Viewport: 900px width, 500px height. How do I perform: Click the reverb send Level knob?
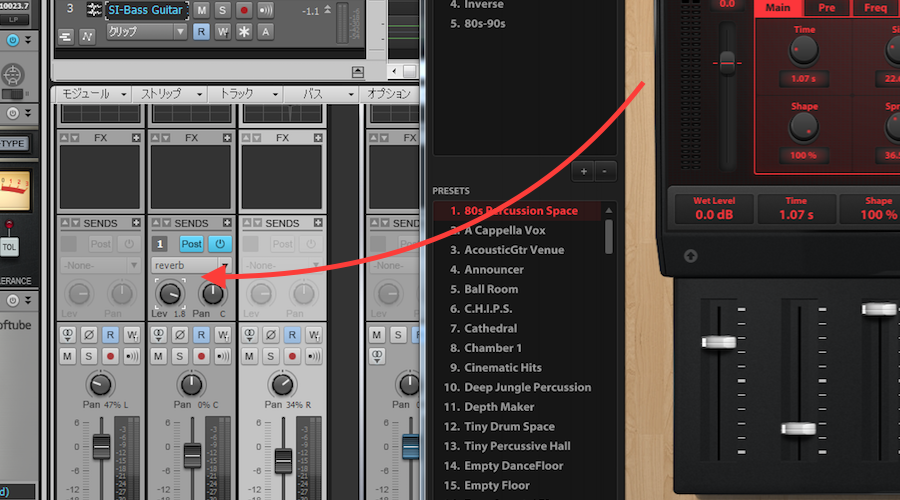[170, 293]
